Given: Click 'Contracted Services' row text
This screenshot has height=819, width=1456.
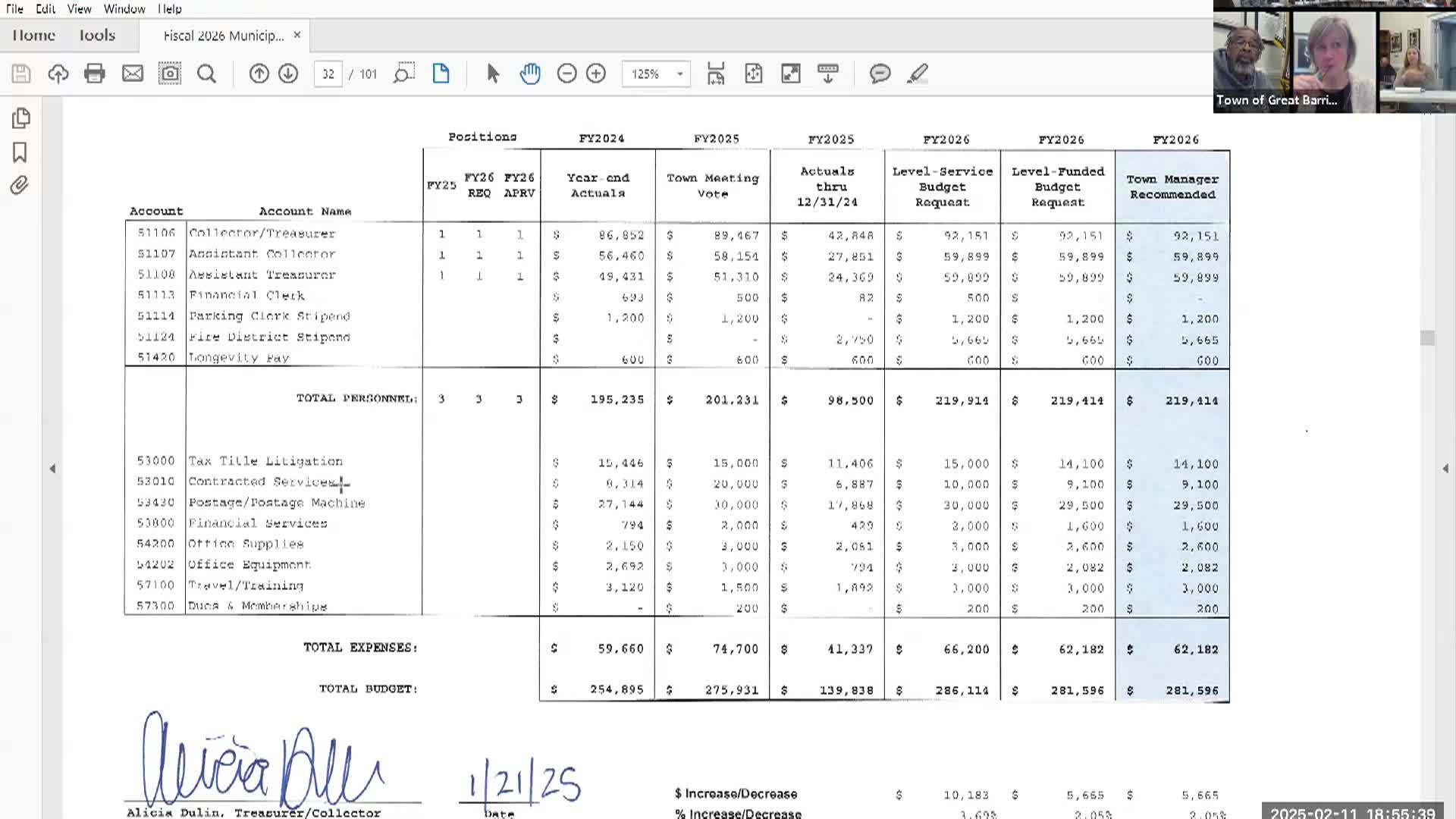Looking at the screenshot, I should 262,482.
